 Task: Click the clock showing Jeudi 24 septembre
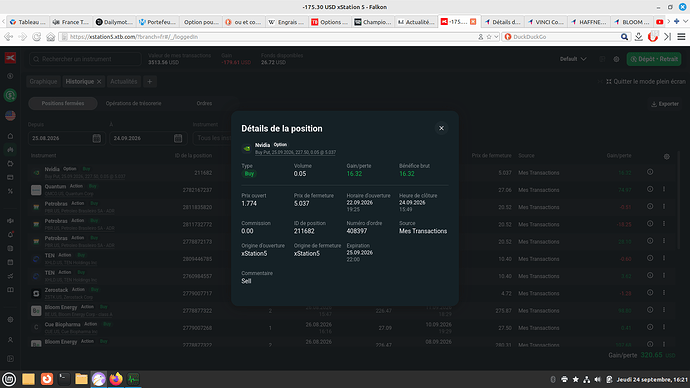[652, 379]
